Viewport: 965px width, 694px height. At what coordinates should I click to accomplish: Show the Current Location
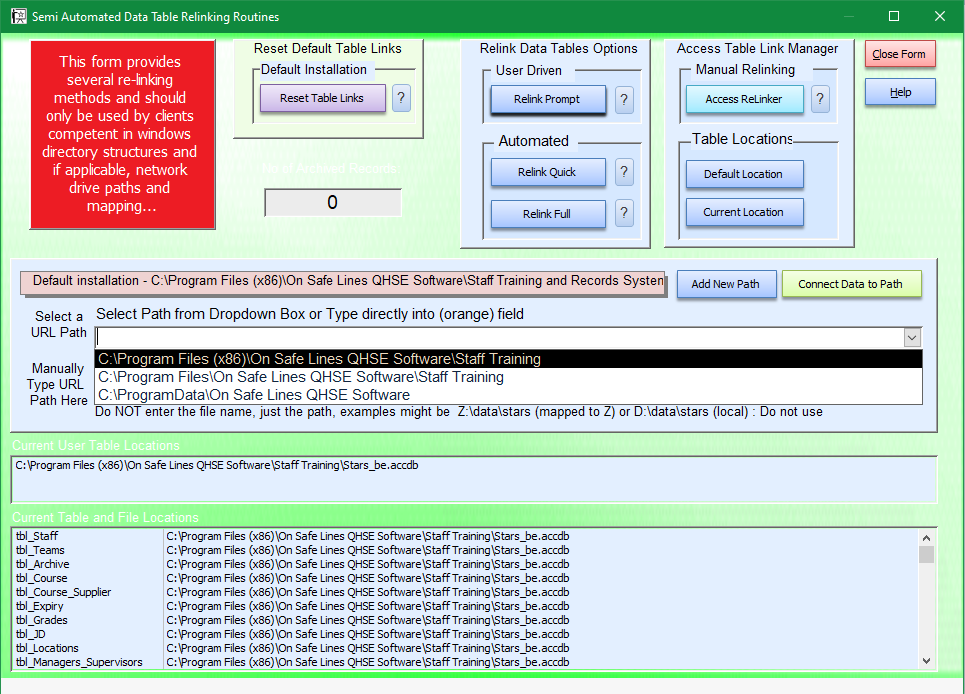coord(745,212)
